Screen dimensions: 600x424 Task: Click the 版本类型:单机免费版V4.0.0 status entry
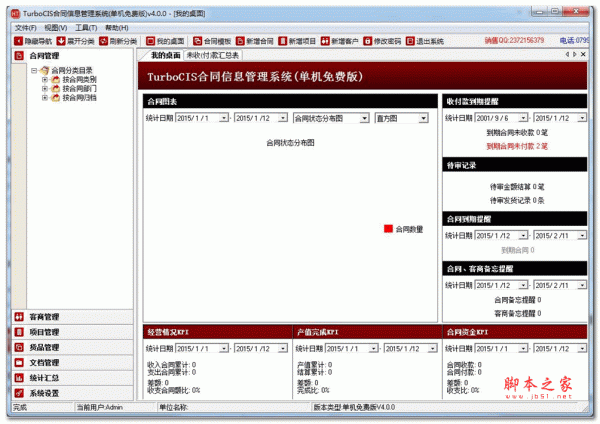354,407
